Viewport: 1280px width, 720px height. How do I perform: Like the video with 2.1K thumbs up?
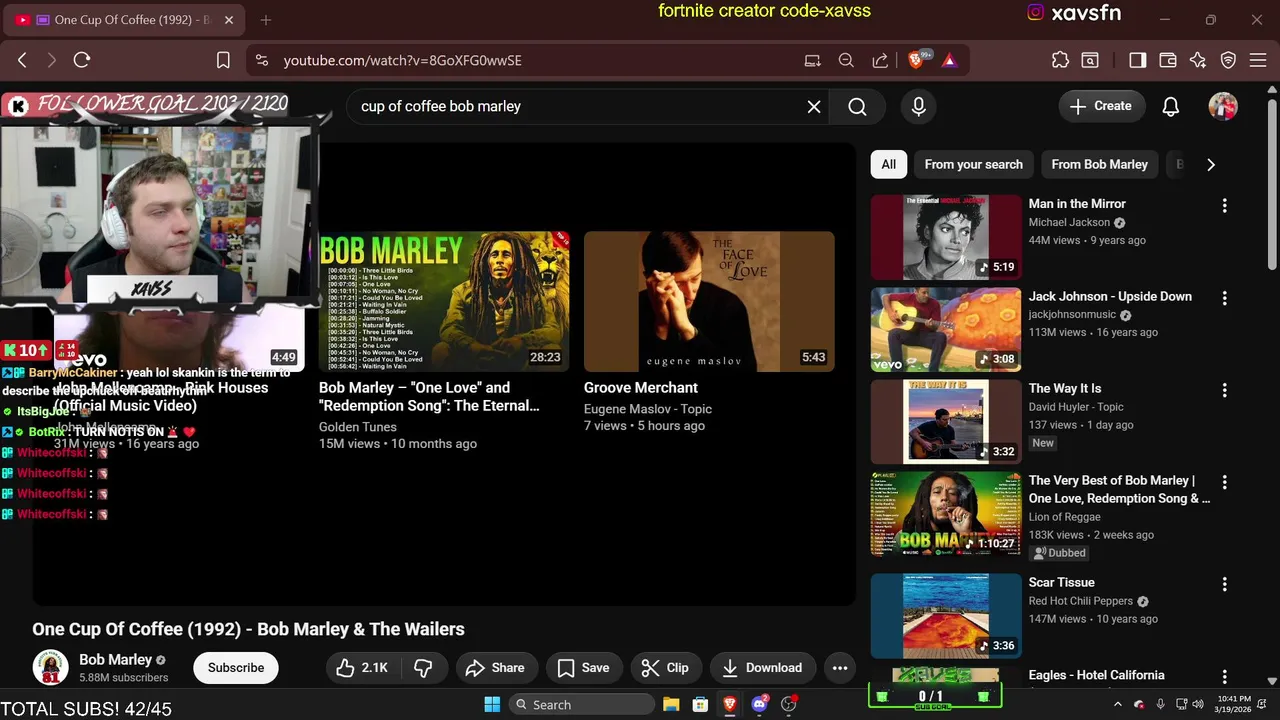(363, 668)
